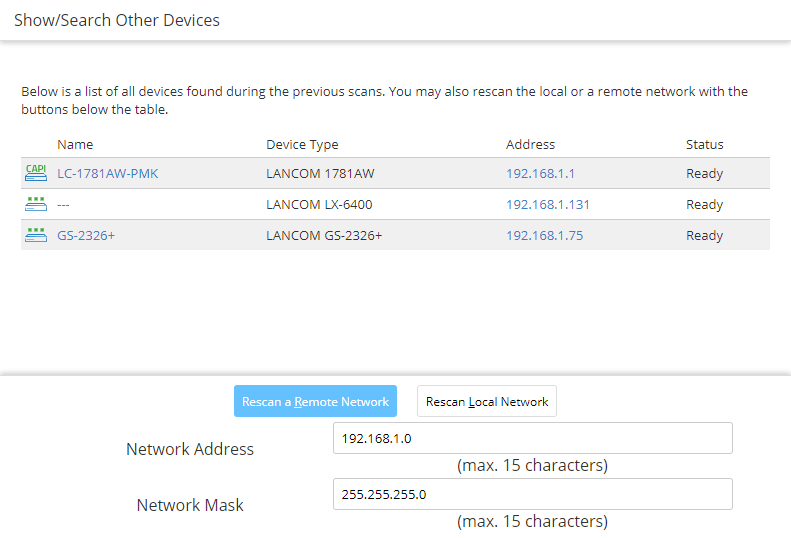The image size is (791, 538).
Task: Click the Name column header
Action: tap(75, 144)
